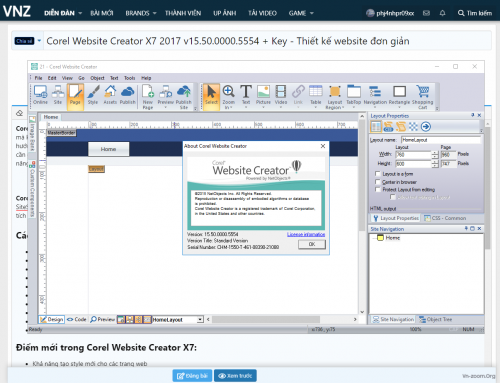Switch to Site view icon
The width and height of the screenshot is (500, 383).
tap(58, 95)
